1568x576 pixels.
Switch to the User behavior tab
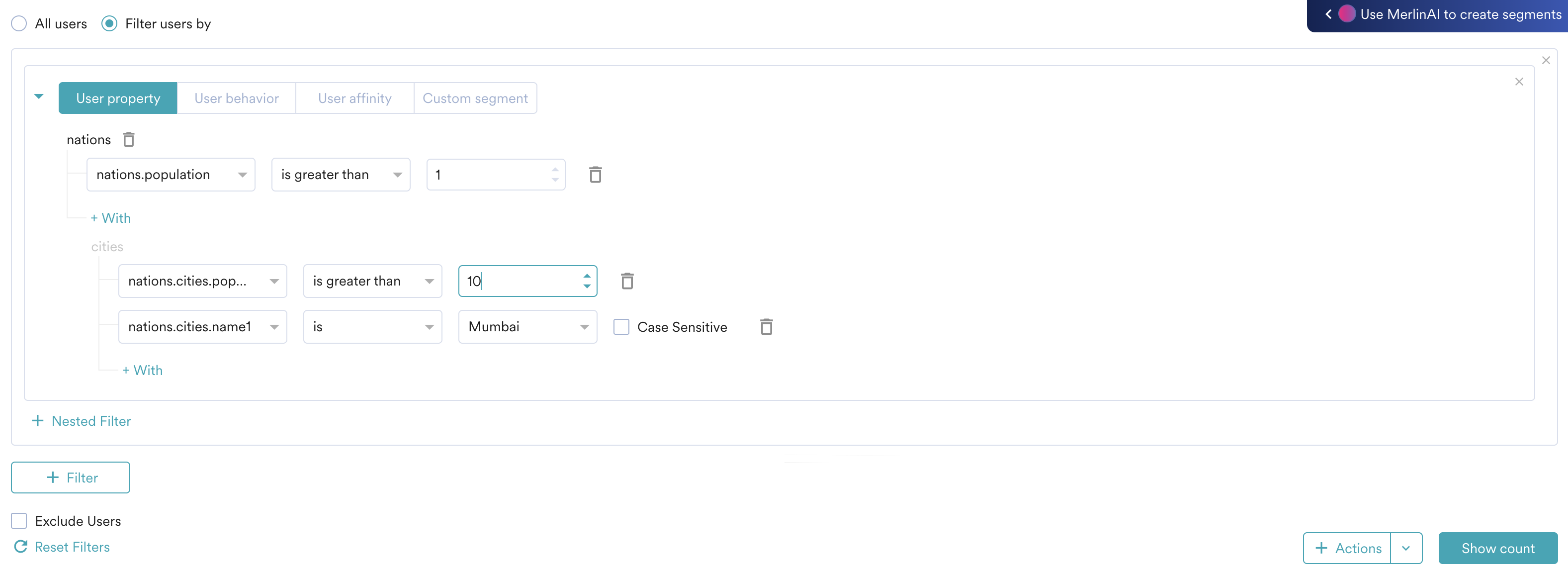(x=236, y=97)
